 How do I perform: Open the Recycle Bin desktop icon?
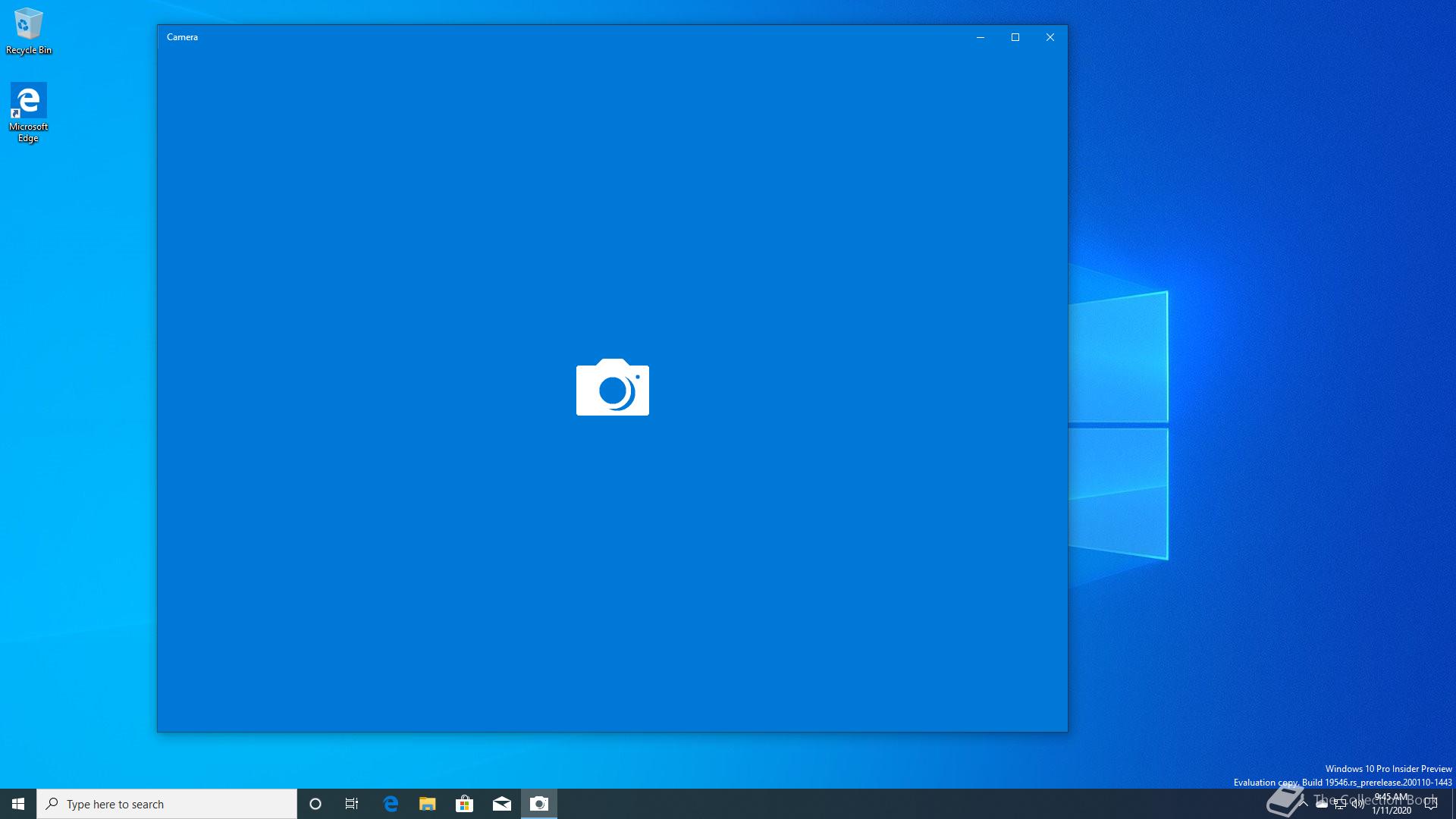coord(29,31)
